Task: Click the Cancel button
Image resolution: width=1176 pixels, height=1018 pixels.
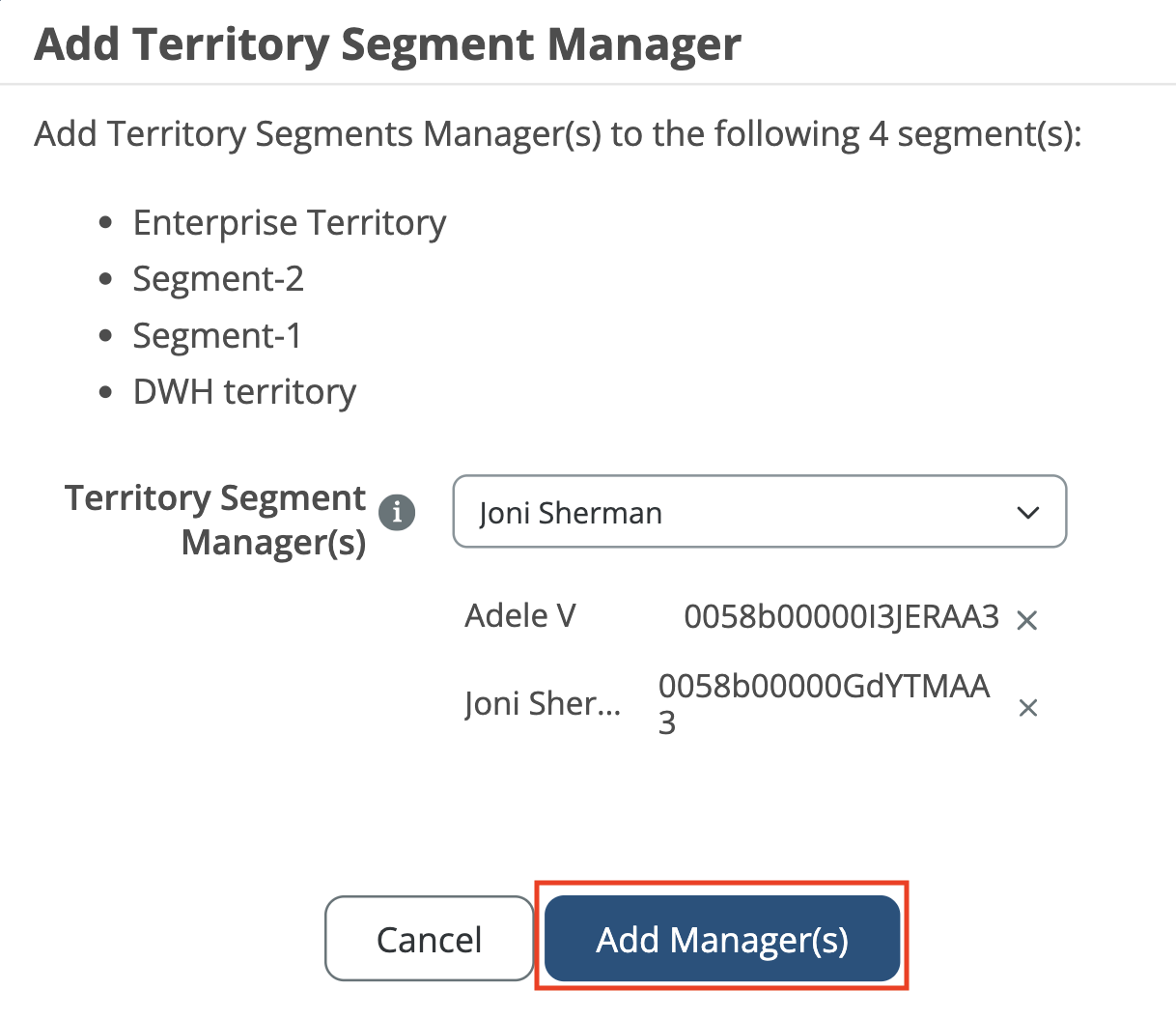Action: pos(429,939)
